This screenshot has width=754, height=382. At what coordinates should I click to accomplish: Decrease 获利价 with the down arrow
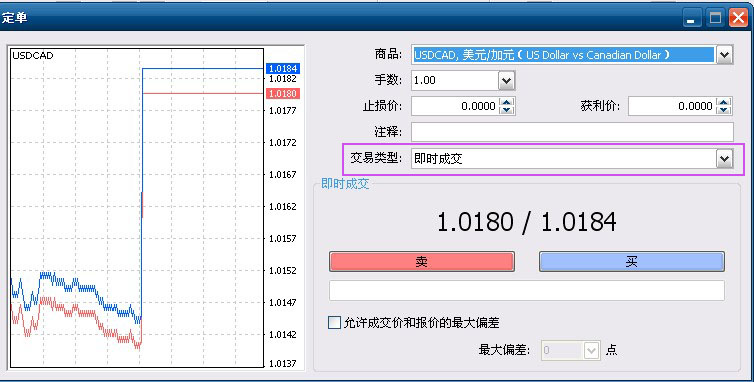[x=723, y=110]
